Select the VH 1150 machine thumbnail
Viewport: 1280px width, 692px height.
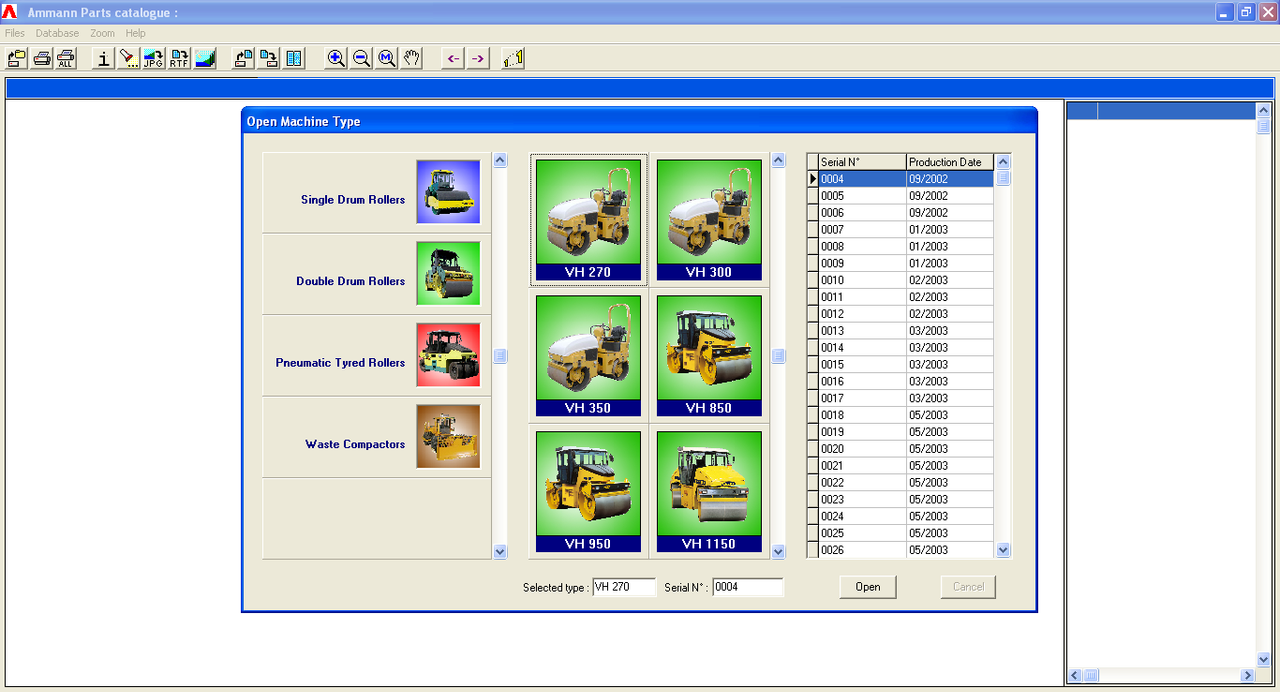coord(709,492)
